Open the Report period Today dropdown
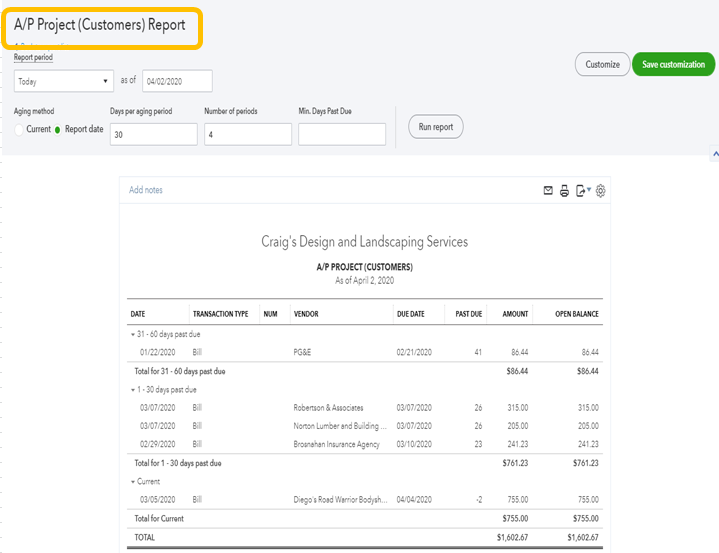 click(x=63, y=82)
